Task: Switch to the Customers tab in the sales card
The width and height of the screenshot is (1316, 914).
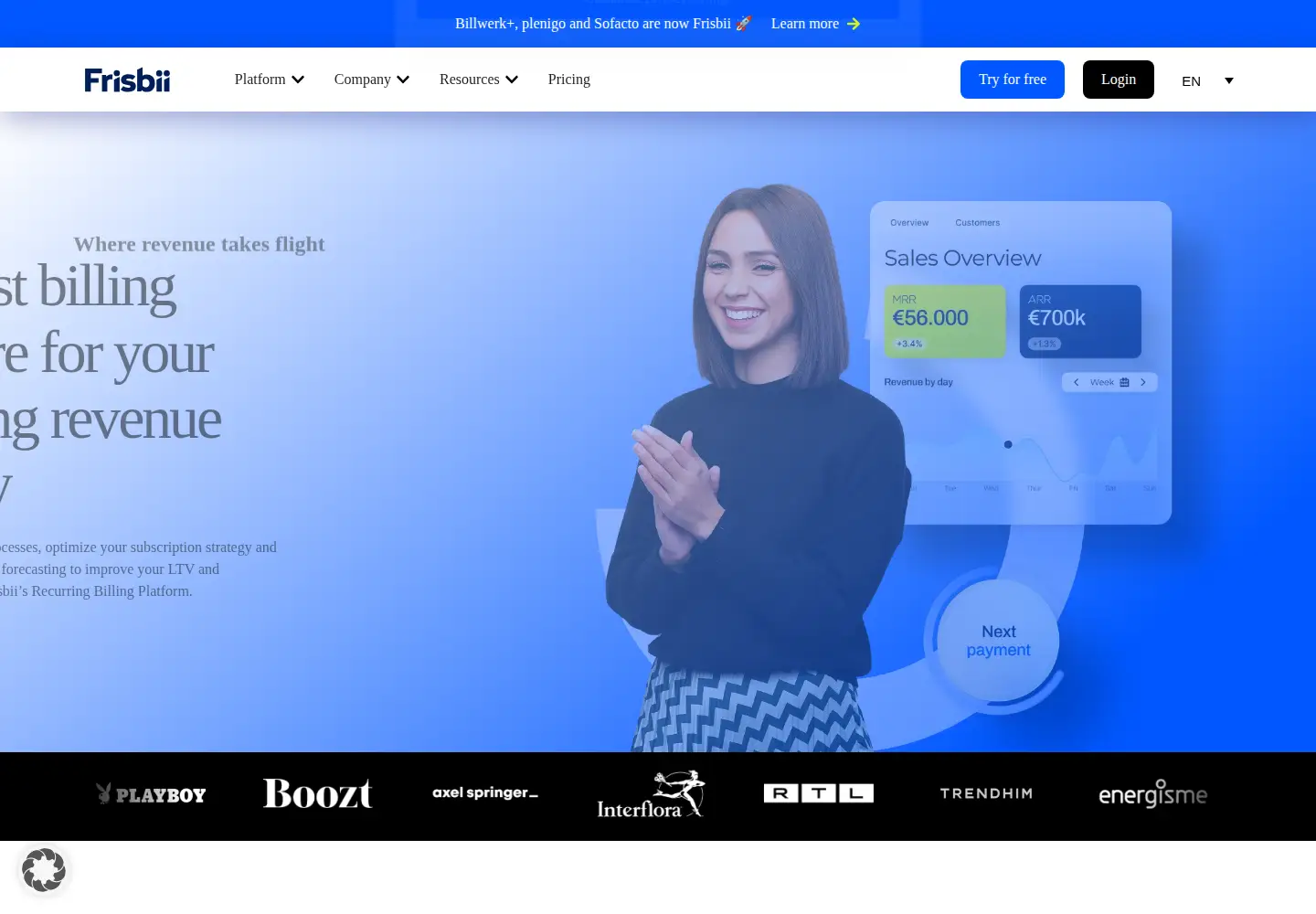Action: pos(978,223)
